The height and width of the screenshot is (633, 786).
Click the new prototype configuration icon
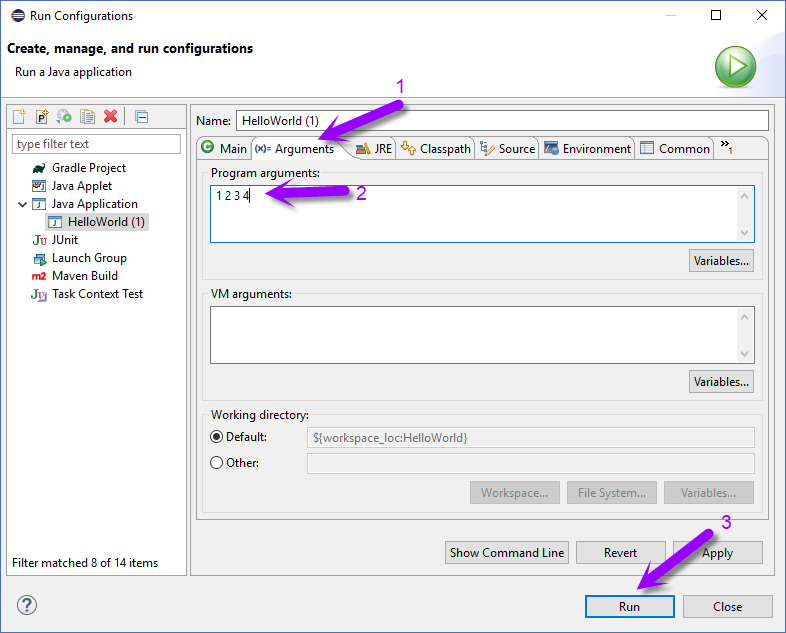42,117
